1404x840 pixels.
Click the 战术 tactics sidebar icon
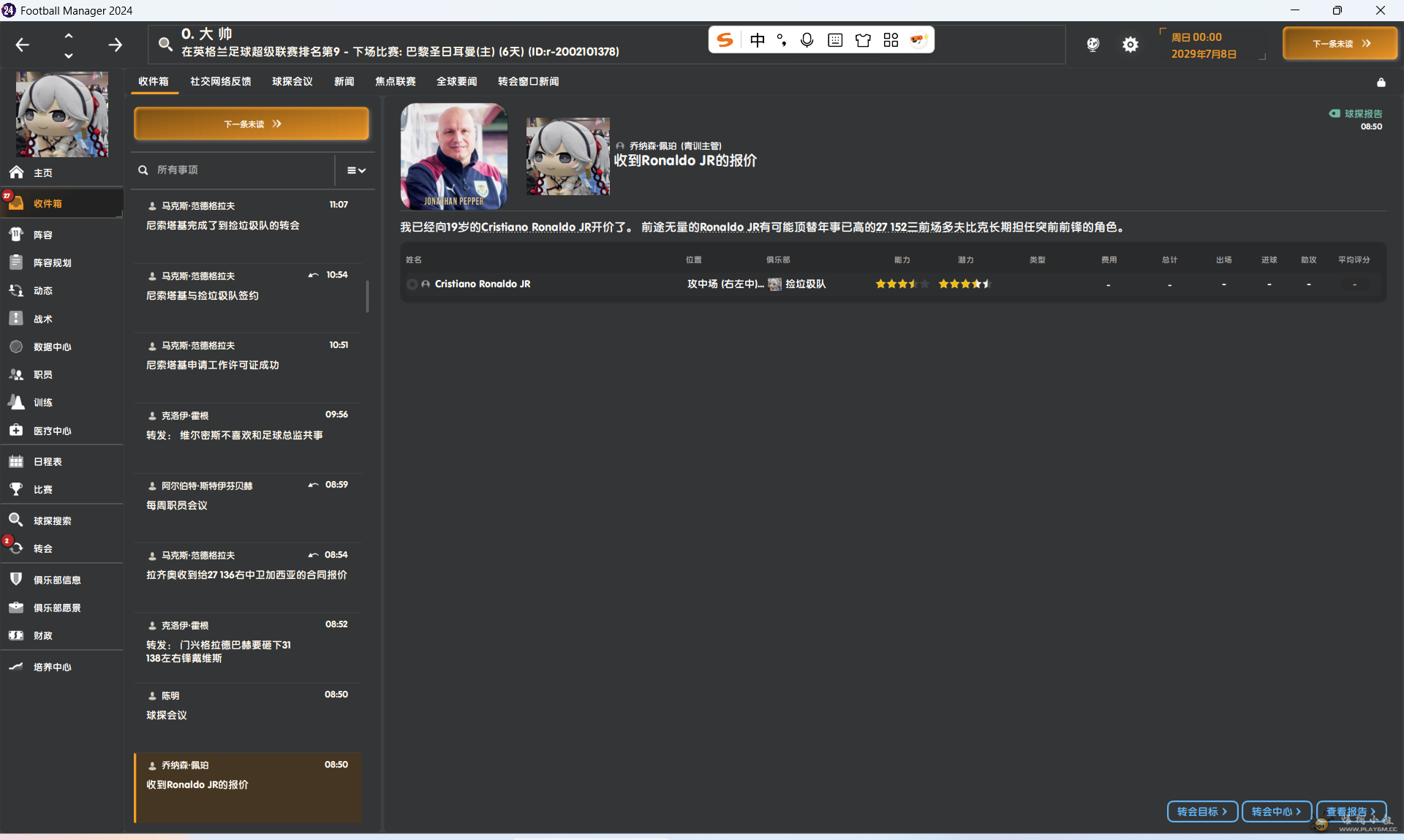coord(16,319)
